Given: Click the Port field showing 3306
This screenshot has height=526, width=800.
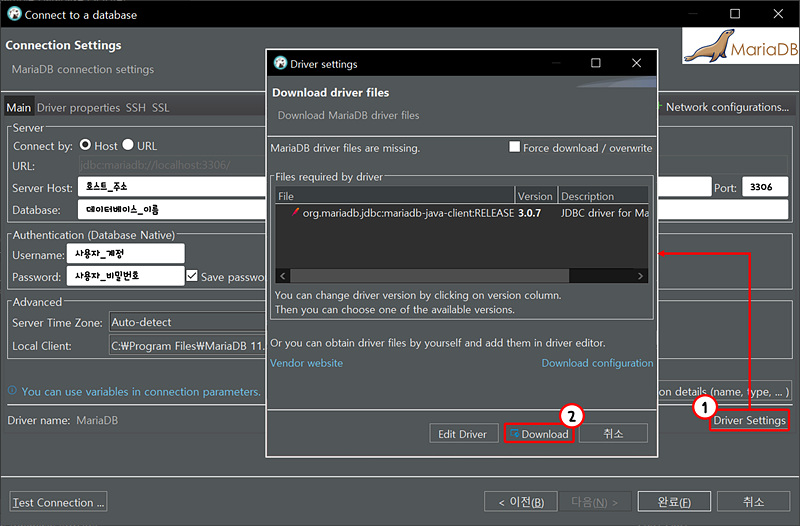Looking at the screenshot, I should (765, 187).
